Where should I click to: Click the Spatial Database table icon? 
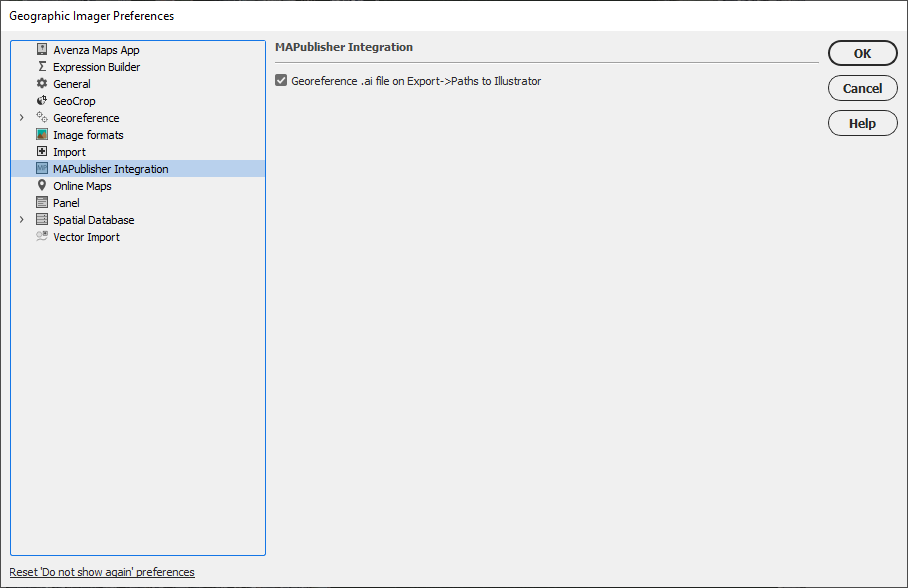click(x=42, y=220)
